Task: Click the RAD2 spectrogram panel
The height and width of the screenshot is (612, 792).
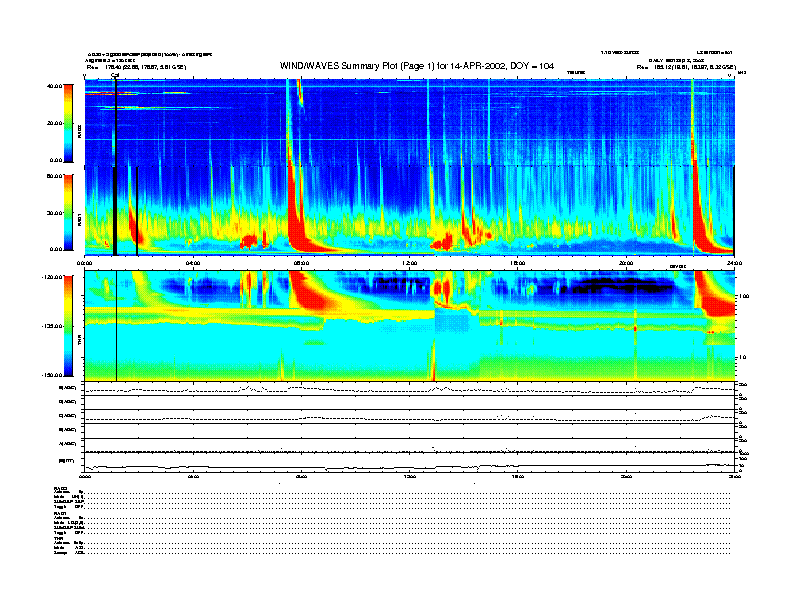Action: pos(410,122)
